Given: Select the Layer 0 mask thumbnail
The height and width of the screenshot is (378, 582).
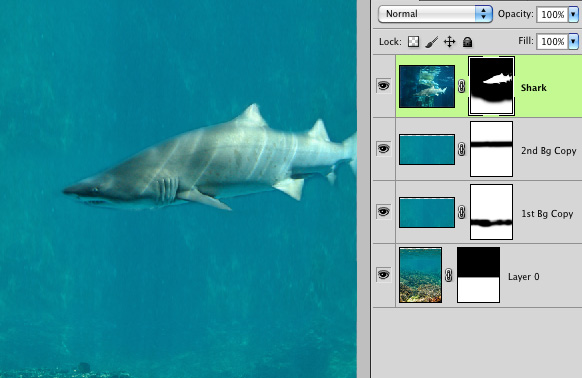Looking at the screenshot, I should click(x=478, y=275).
